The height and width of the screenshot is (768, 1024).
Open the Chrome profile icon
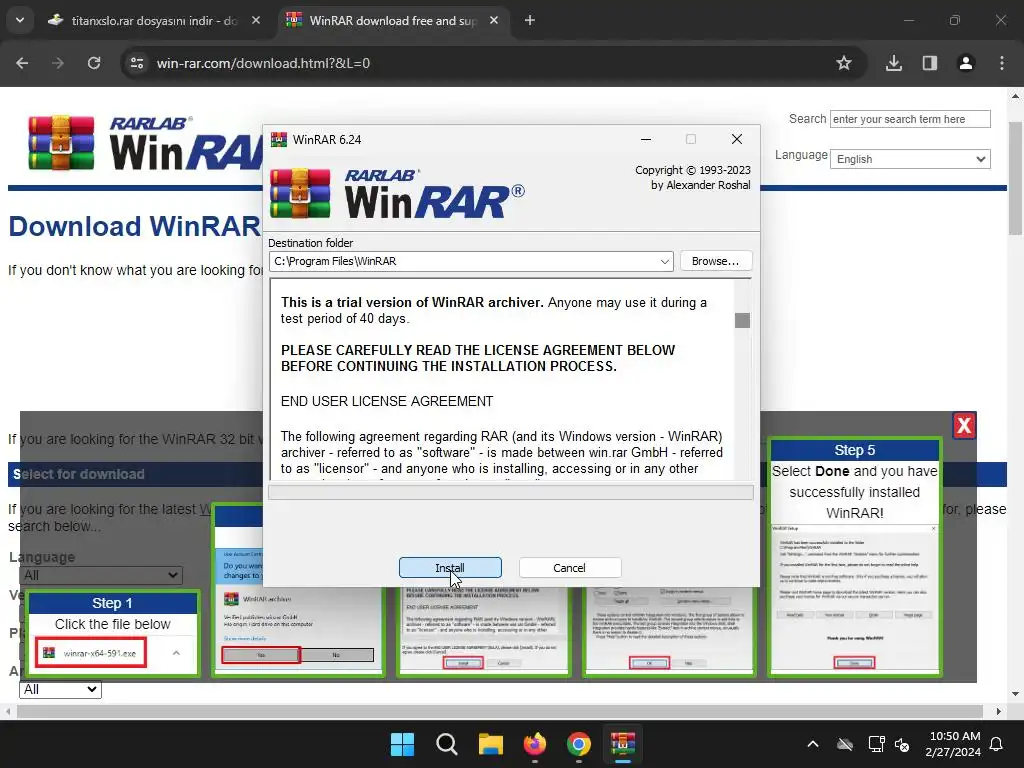(x=966, y=63)
